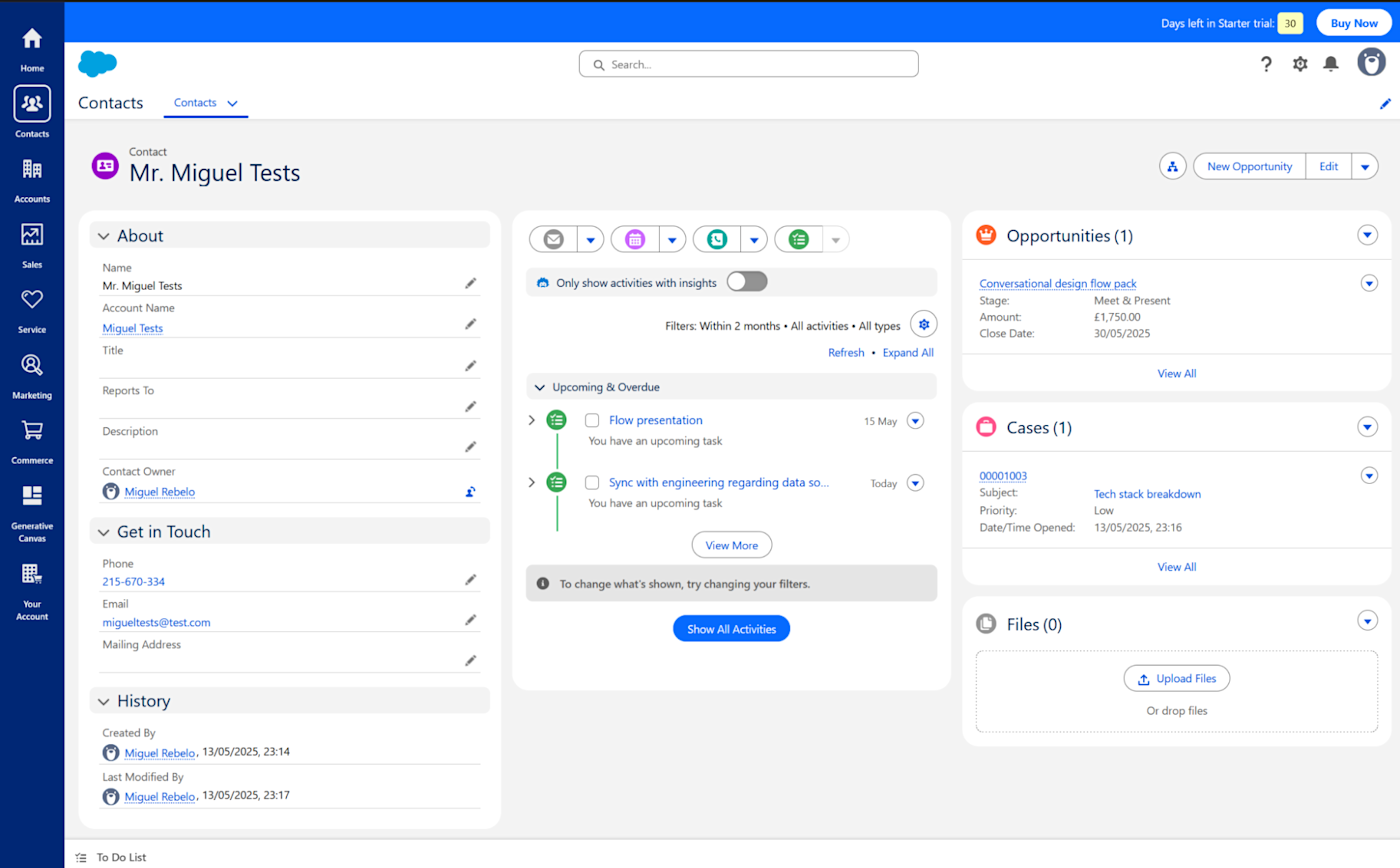Collapse the About section

104,236
